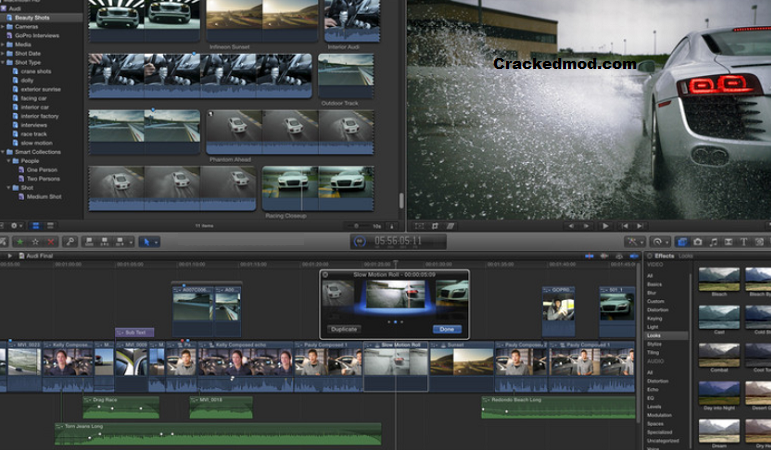The image size is (771, 450).
Task: Select the Blur effects category
Action: tap(652, 293)
